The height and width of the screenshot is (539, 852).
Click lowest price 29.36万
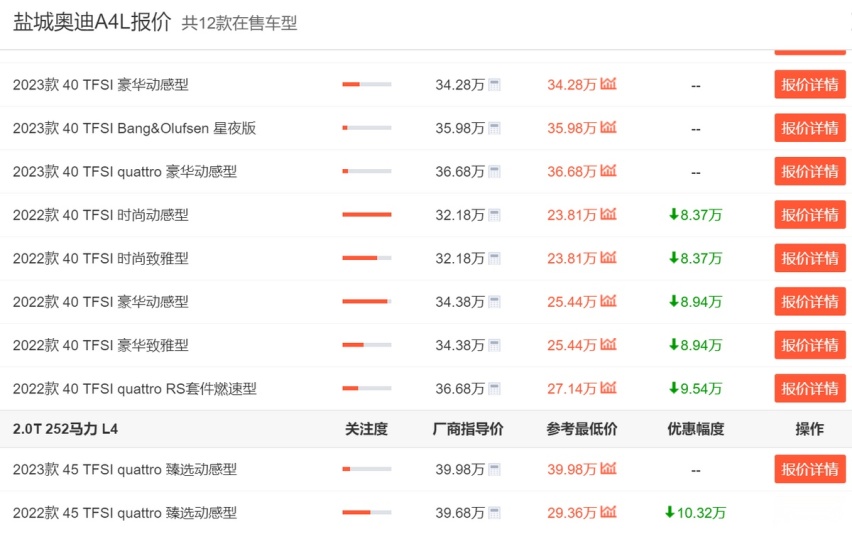click(572, 512)
